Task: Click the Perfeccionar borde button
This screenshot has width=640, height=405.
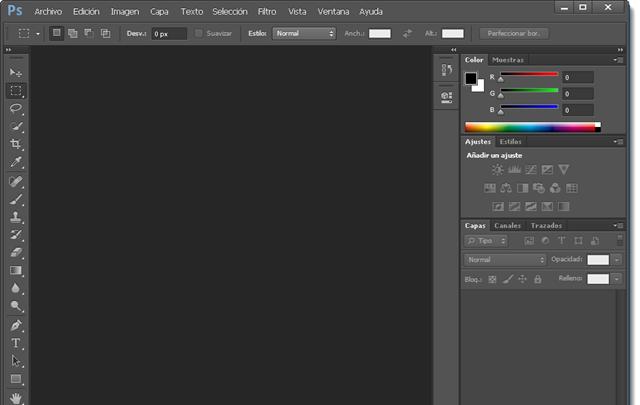Action: 513,33
